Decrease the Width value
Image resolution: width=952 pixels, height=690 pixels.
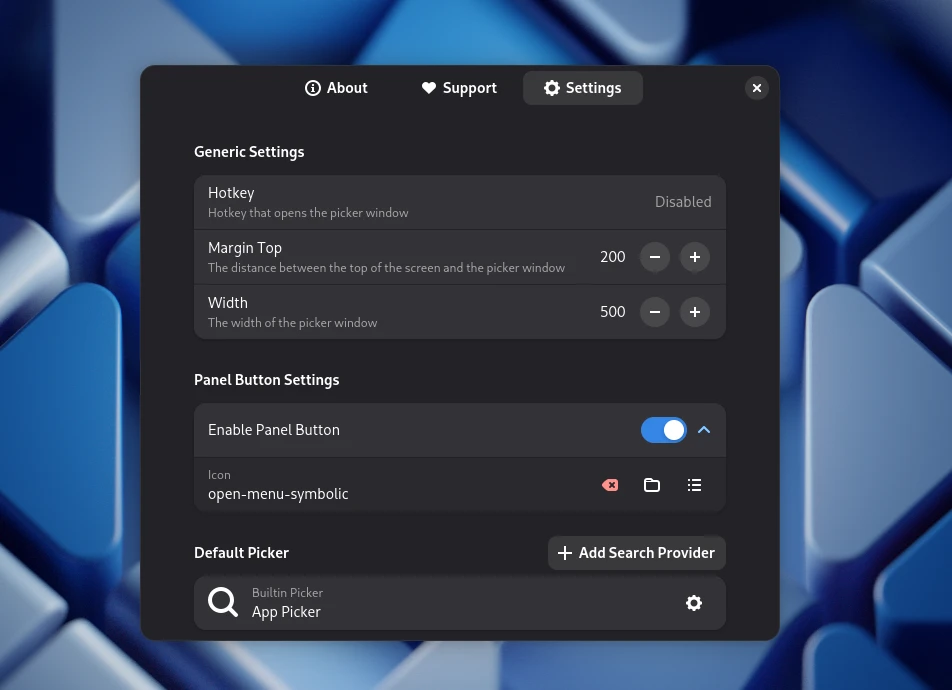pos(655,312)
